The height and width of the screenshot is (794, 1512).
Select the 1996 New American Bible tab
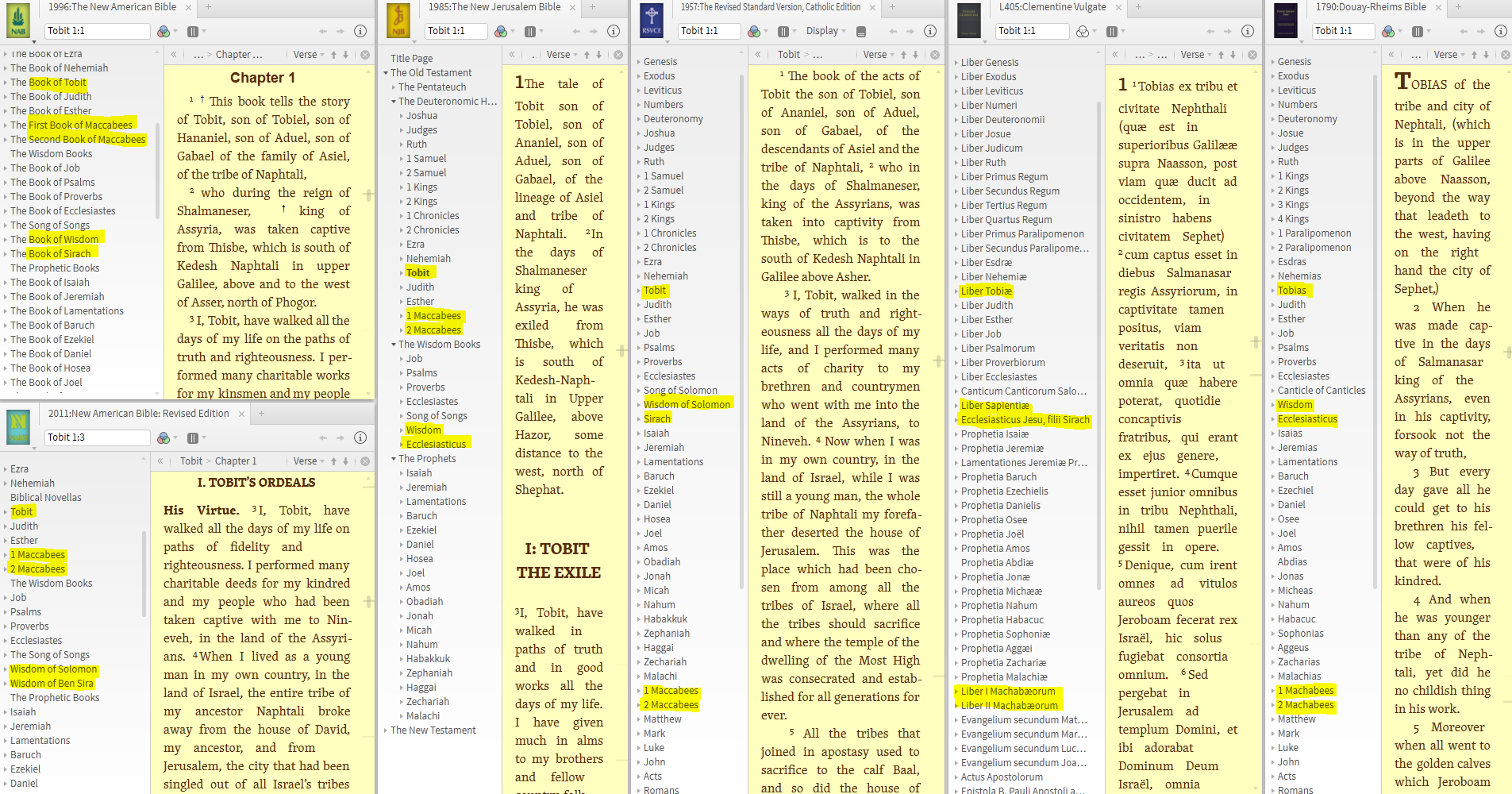point(112,7)
